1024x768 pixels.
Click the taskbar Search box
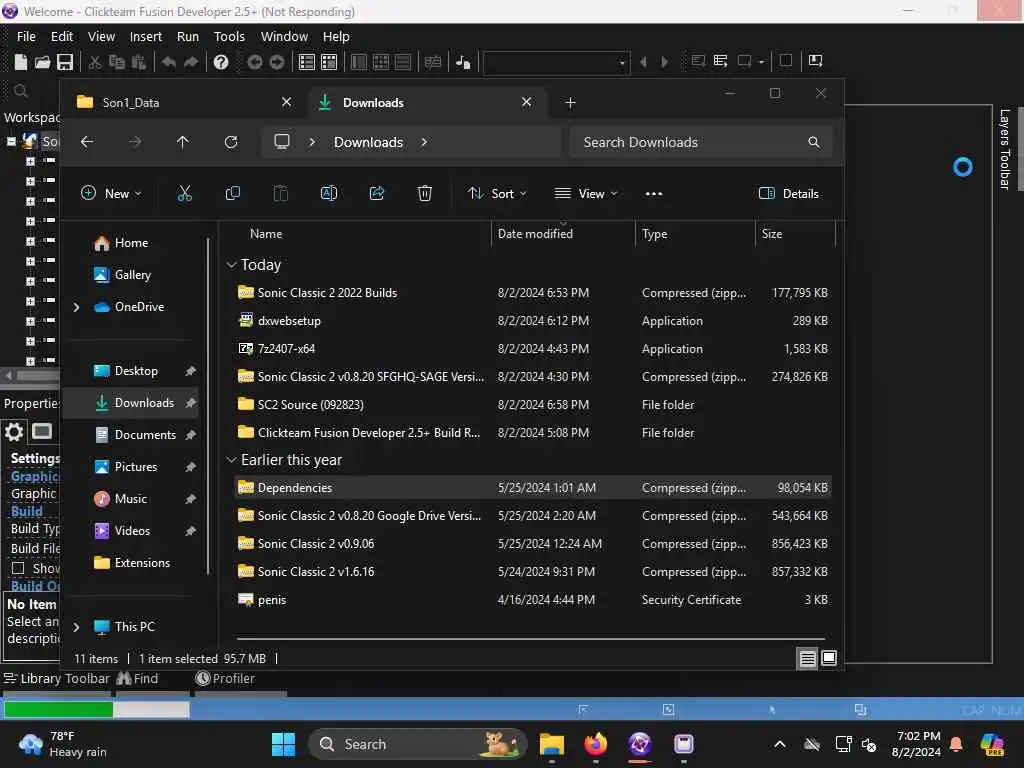coord(418,744)
